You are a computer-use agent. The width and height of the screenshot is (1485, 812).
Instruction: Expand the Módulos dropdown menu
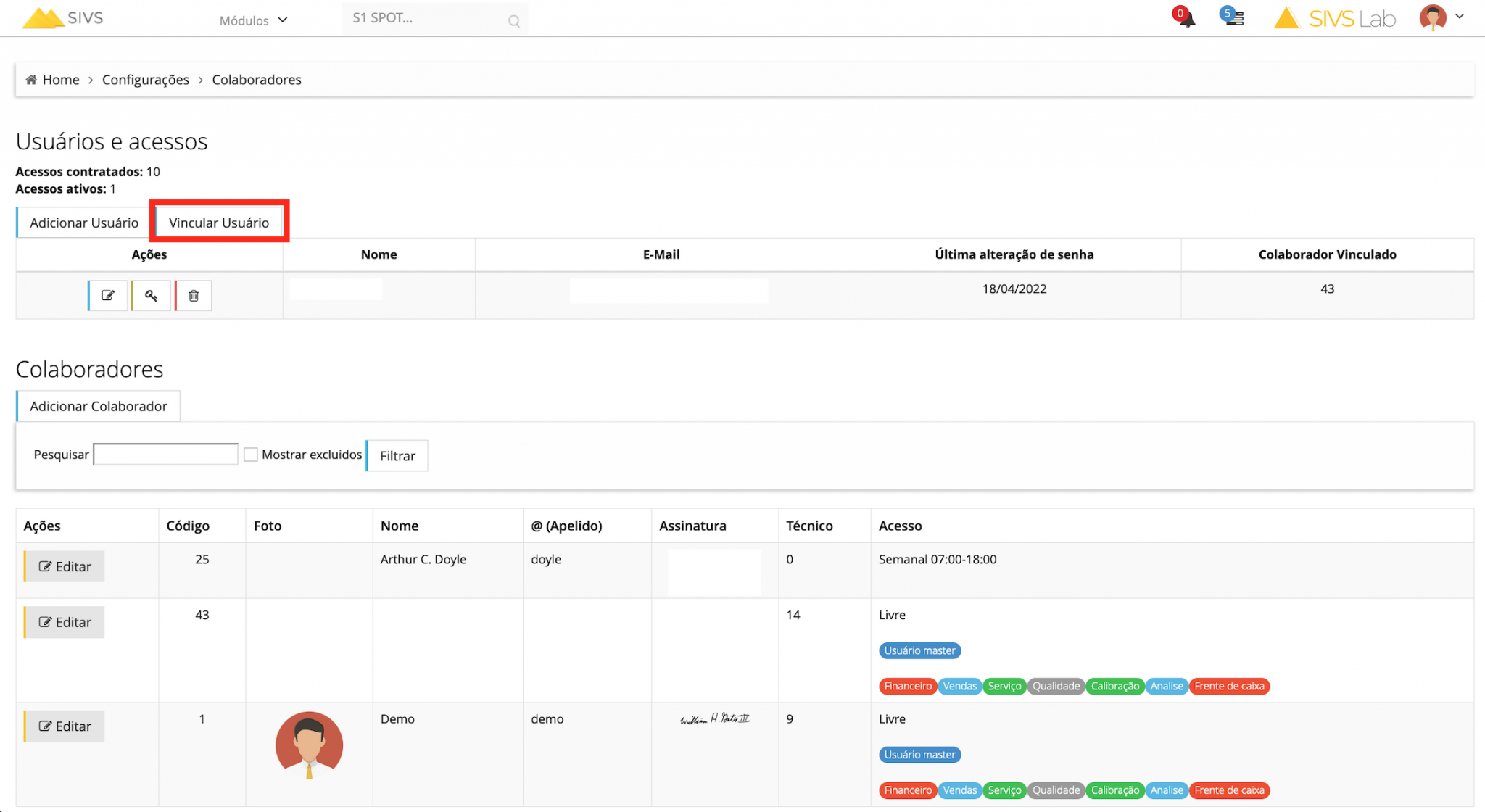[x=253, y=20]
